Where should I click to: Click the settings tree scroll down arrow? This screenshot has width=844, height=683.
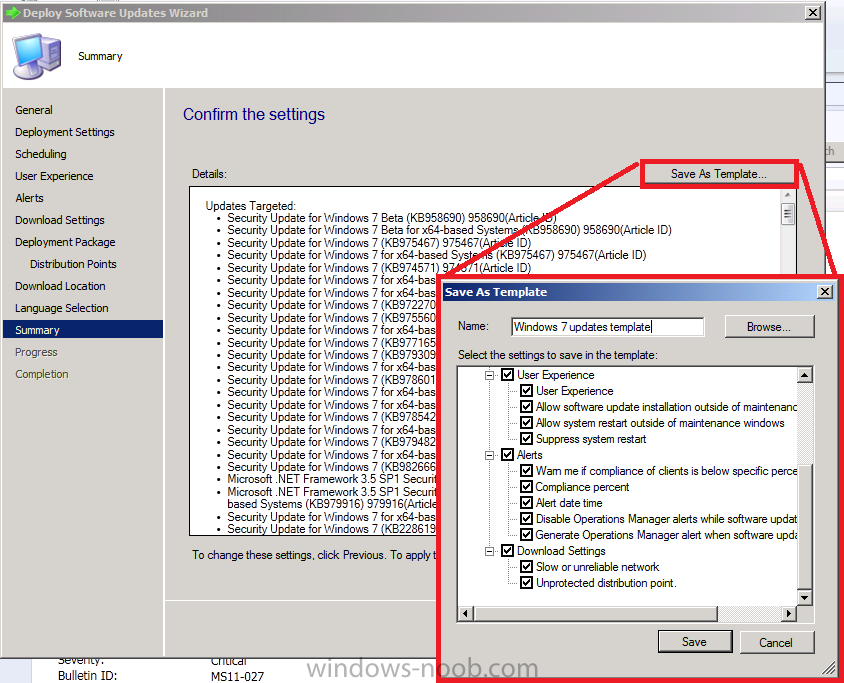click(805, 597)
